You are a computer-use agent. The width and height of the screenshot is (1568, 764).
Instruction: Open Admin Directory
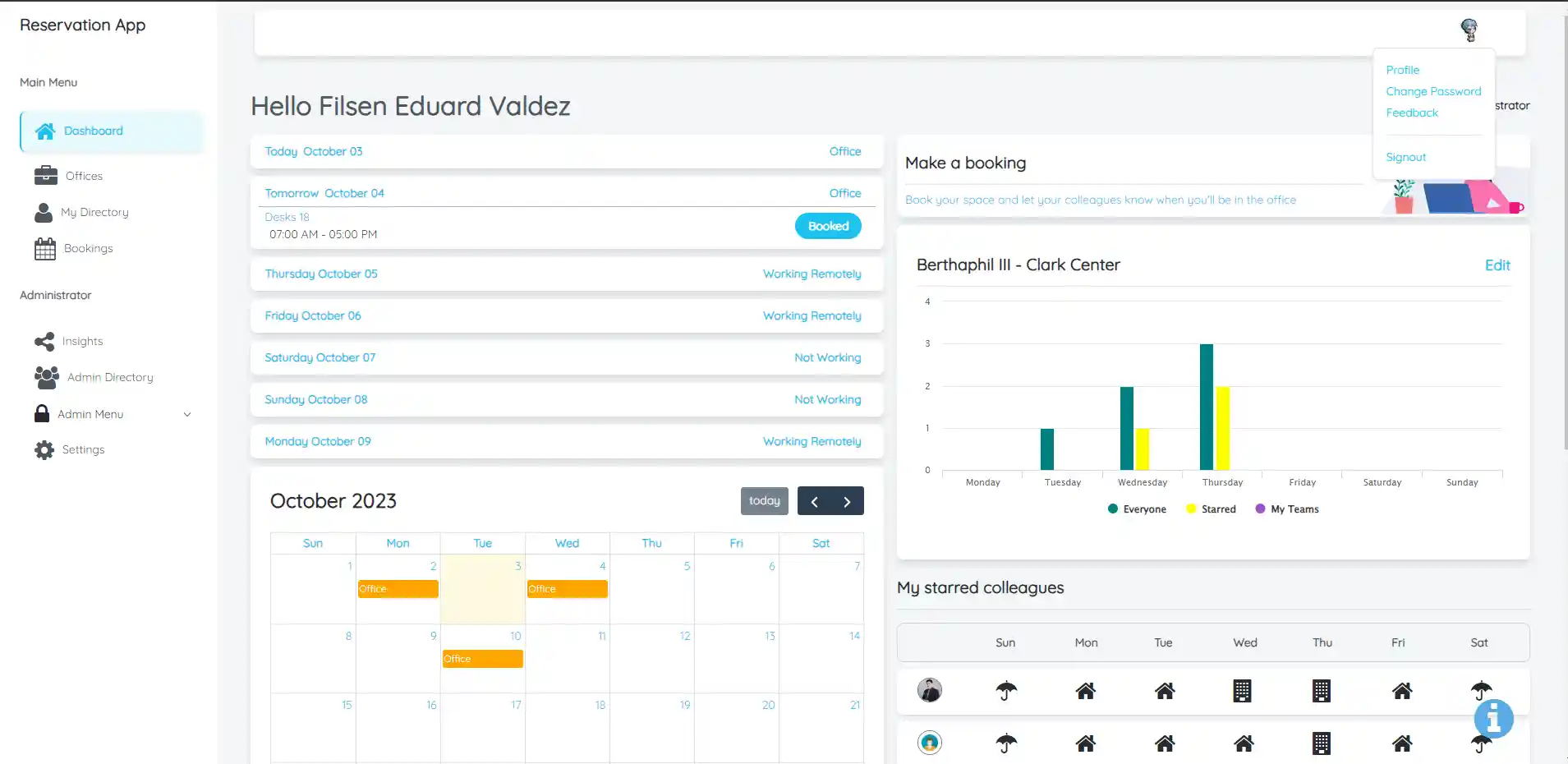[110, 377]
